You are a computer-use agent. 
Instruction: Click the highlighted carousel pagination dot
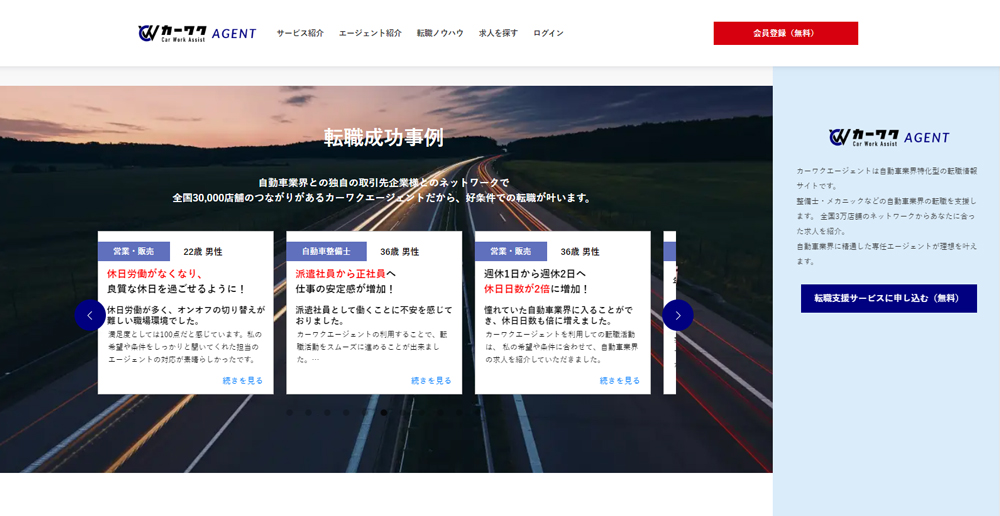coord(383,412)
